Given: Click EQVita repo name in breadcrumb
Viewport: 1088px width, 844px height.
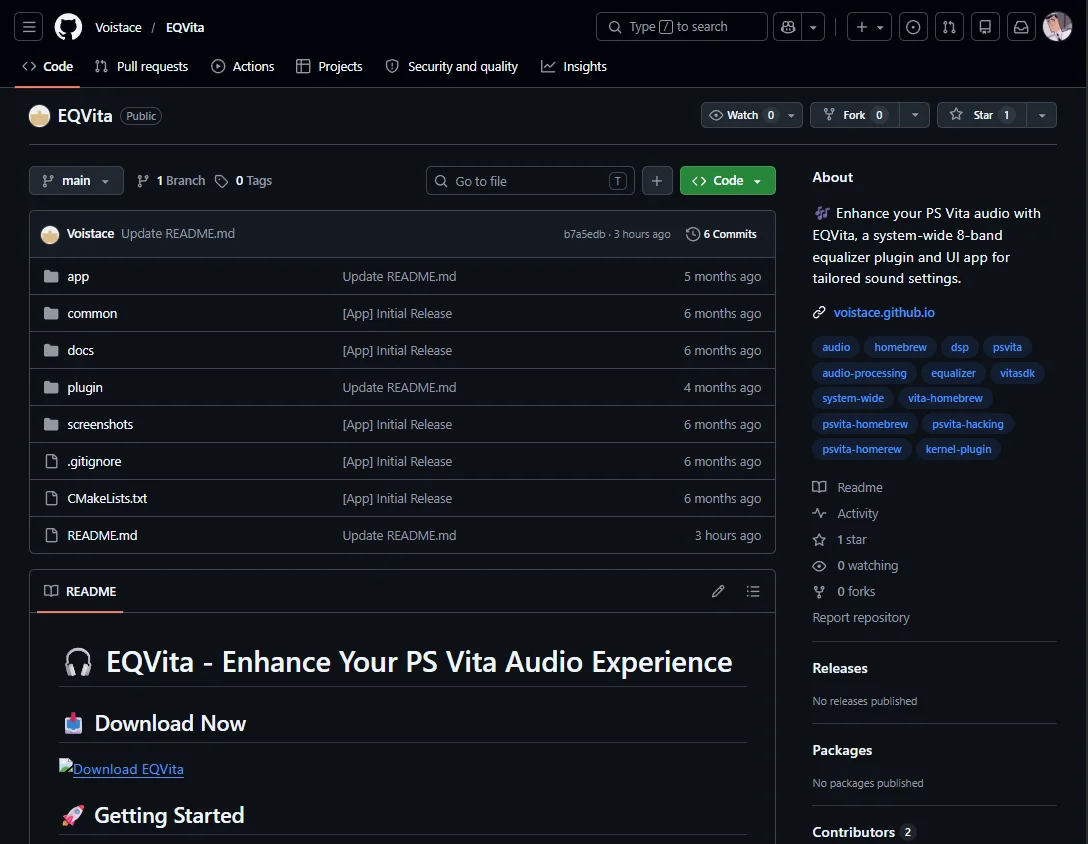Looking at the screenshot, I should (x=185, y=27).
